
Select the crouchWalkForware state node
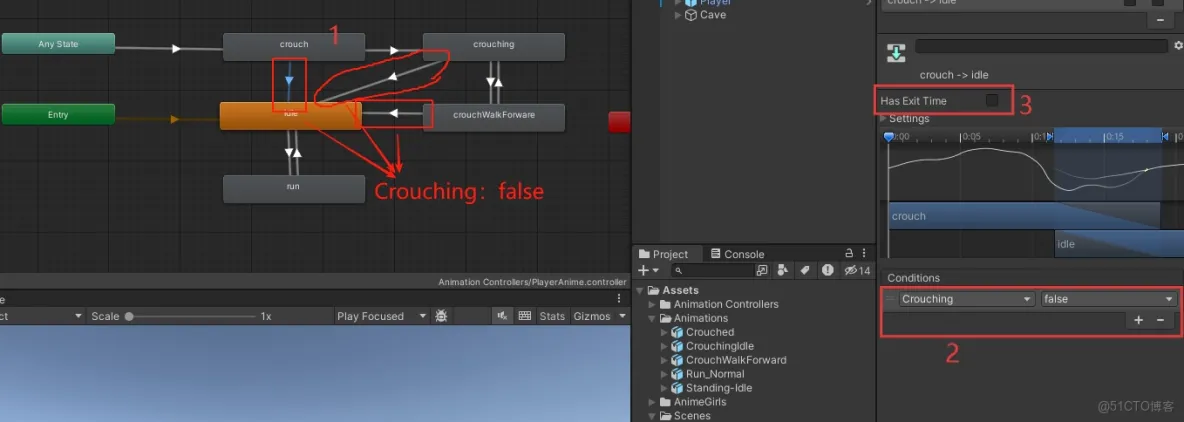pyautogui.click(x=494, y=118)
